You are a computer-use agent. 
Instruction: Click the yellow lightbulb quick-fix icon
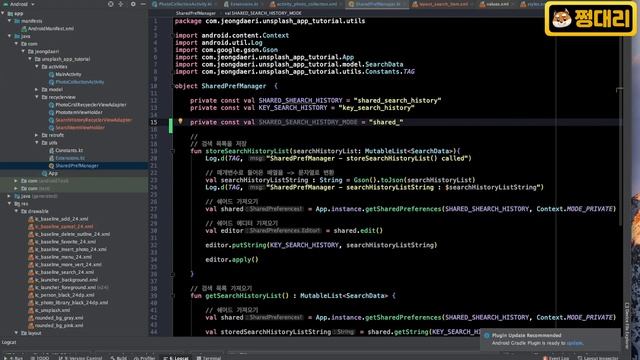coord(180,121)
